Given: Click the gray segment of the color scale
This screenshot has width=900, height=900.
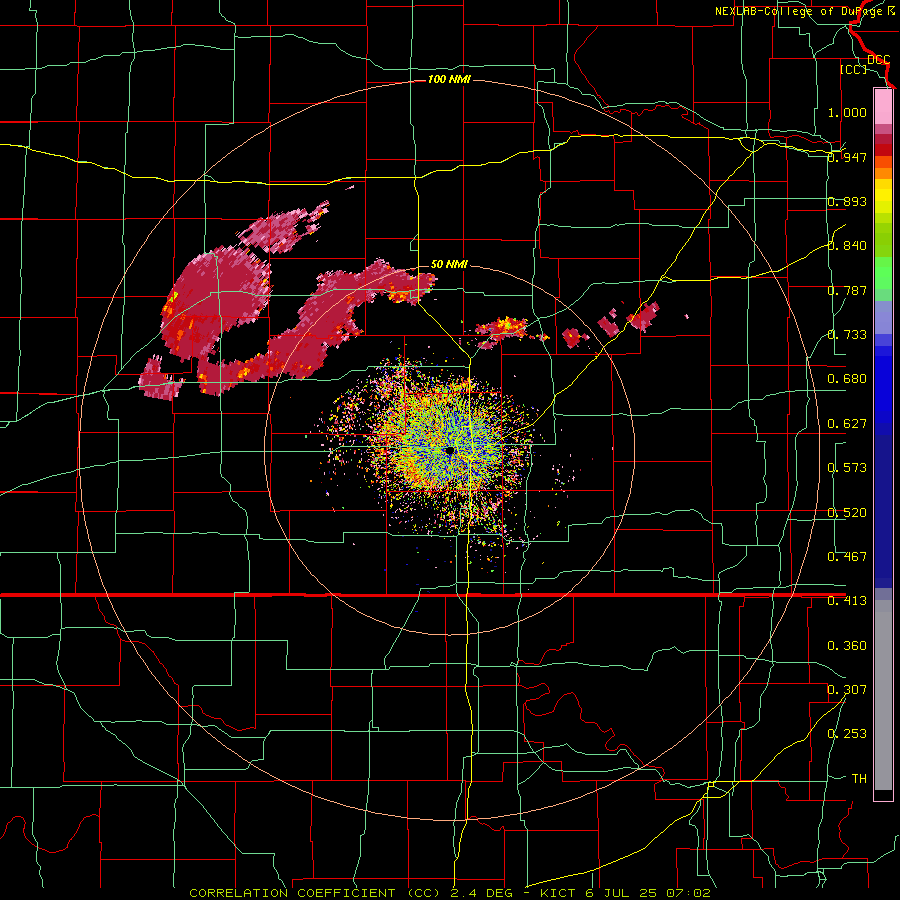Looking at the screenshot, I should pyautogui.click(x=883, y=695).
